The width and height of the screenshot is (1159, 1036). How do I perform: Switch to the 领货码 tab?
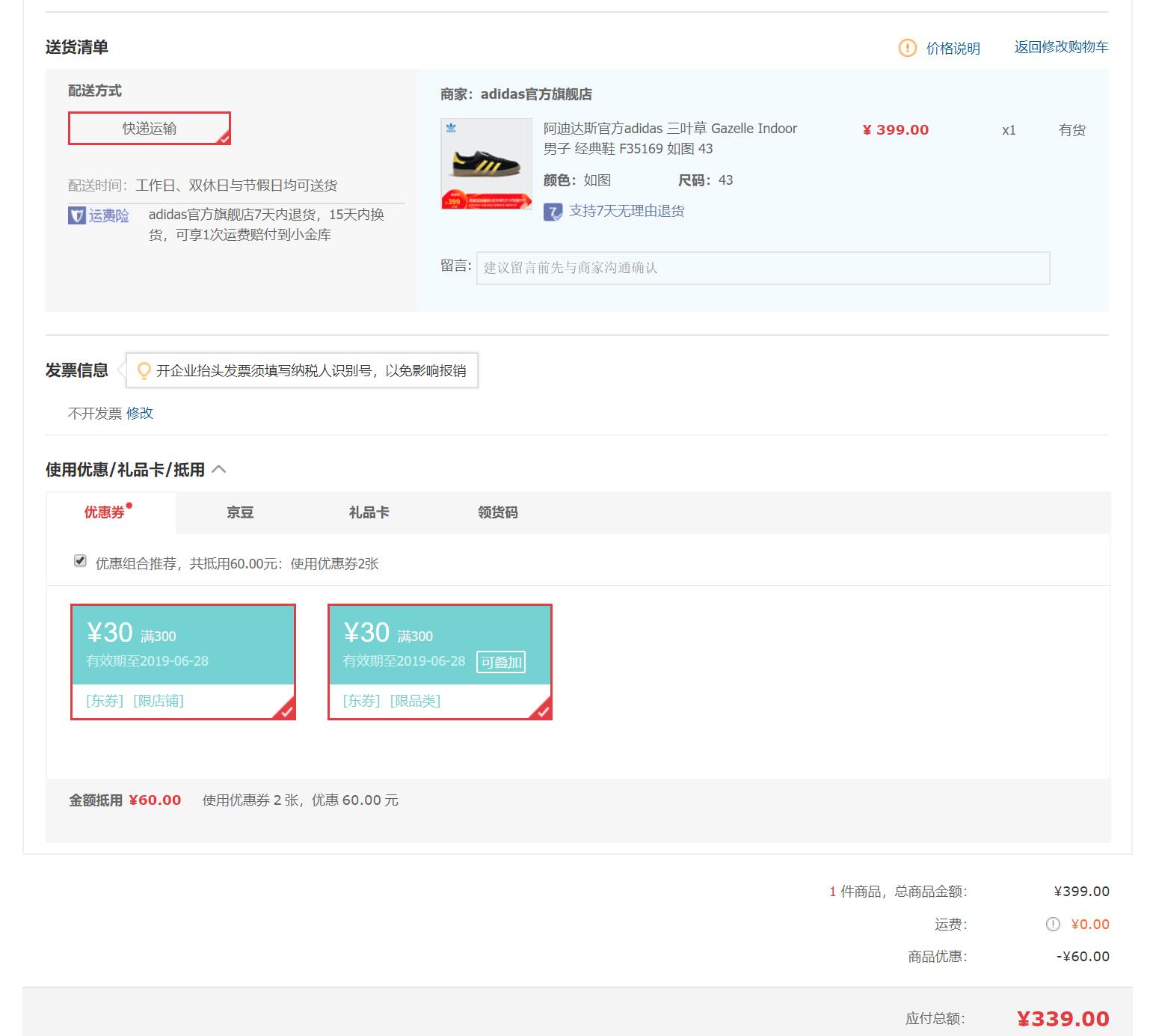tap(497, 512)
